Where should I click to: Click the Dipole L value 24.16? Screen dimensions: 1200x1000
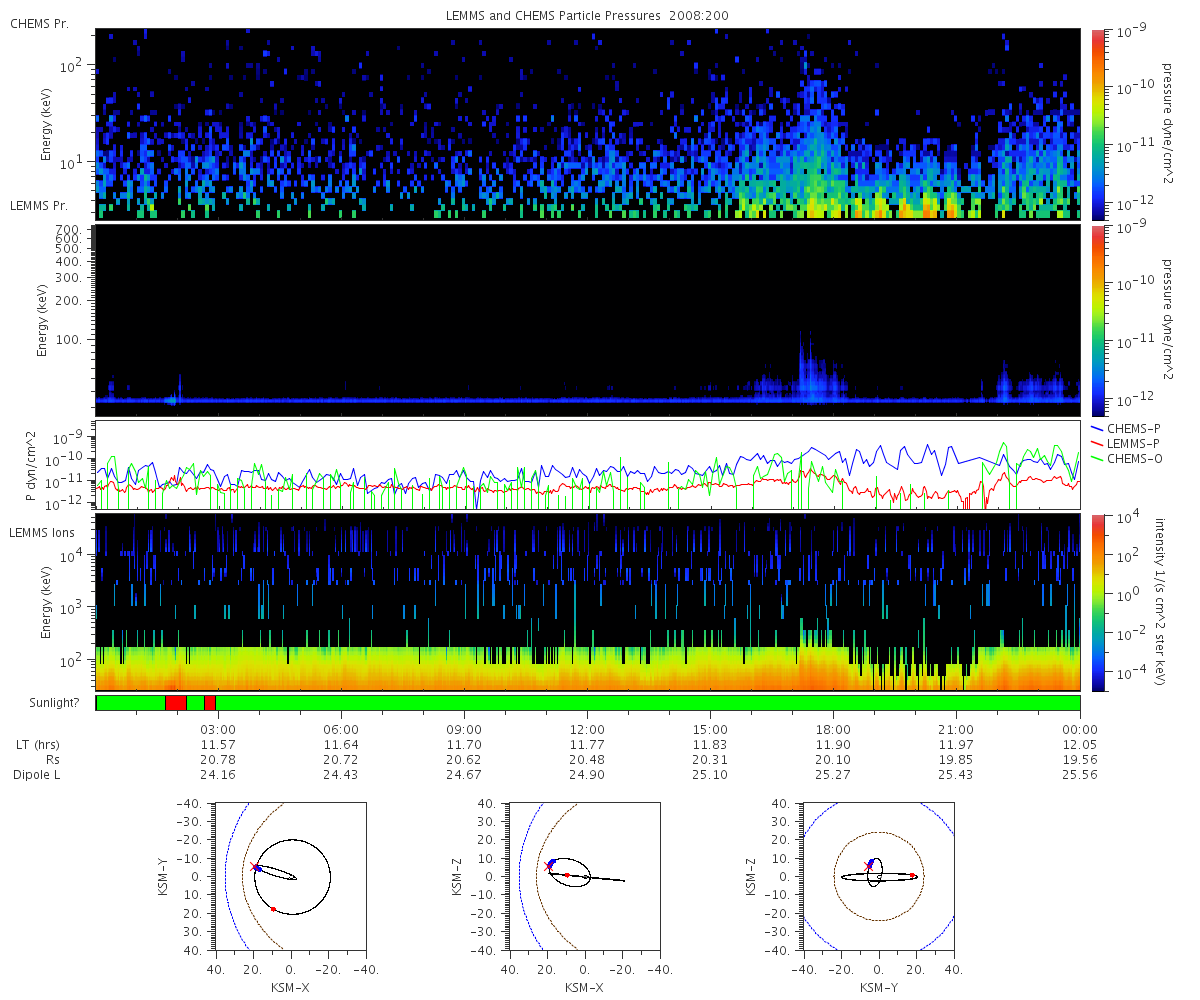[x=218, y=775]
